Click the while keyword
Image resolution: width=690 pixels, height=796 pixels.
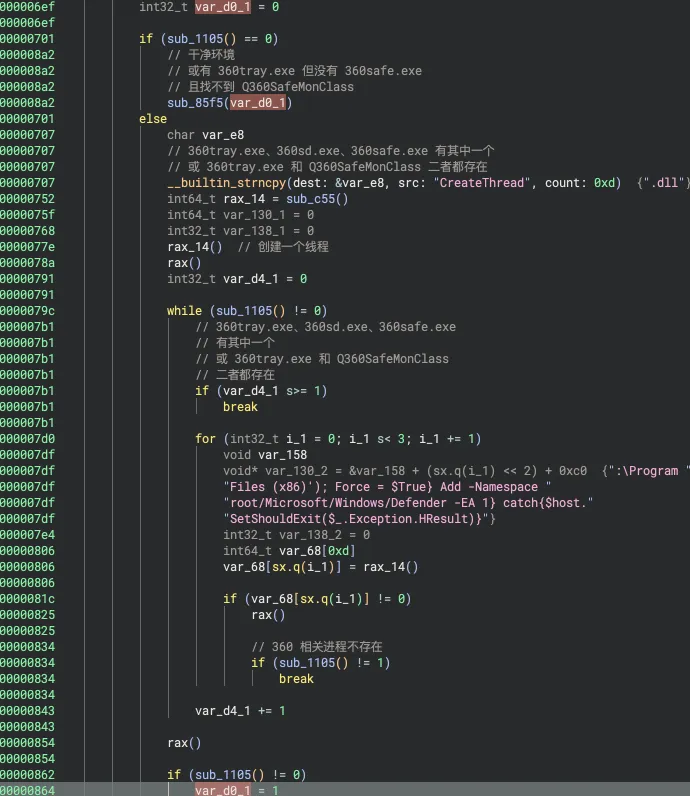point(184,311)
